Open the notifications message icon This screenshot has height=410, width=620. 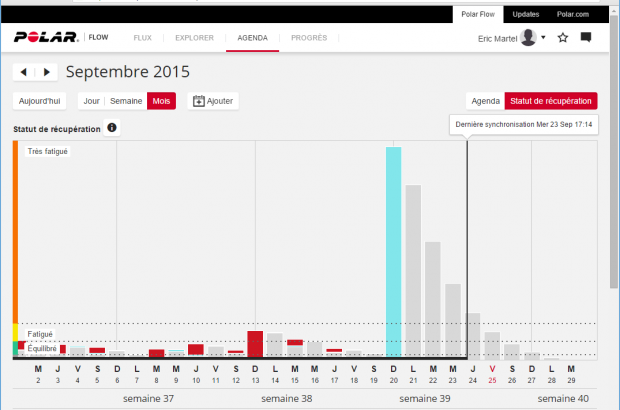coord(586,38)
